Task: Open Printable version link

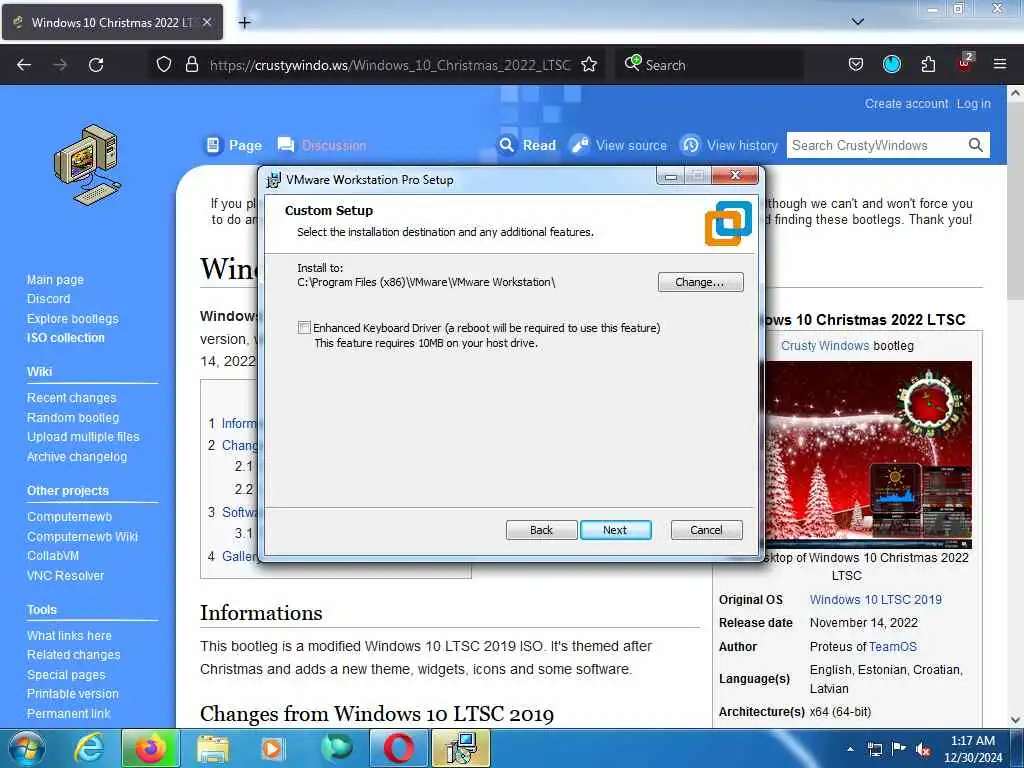Action: pyautogui.click(x=72, y=694)
